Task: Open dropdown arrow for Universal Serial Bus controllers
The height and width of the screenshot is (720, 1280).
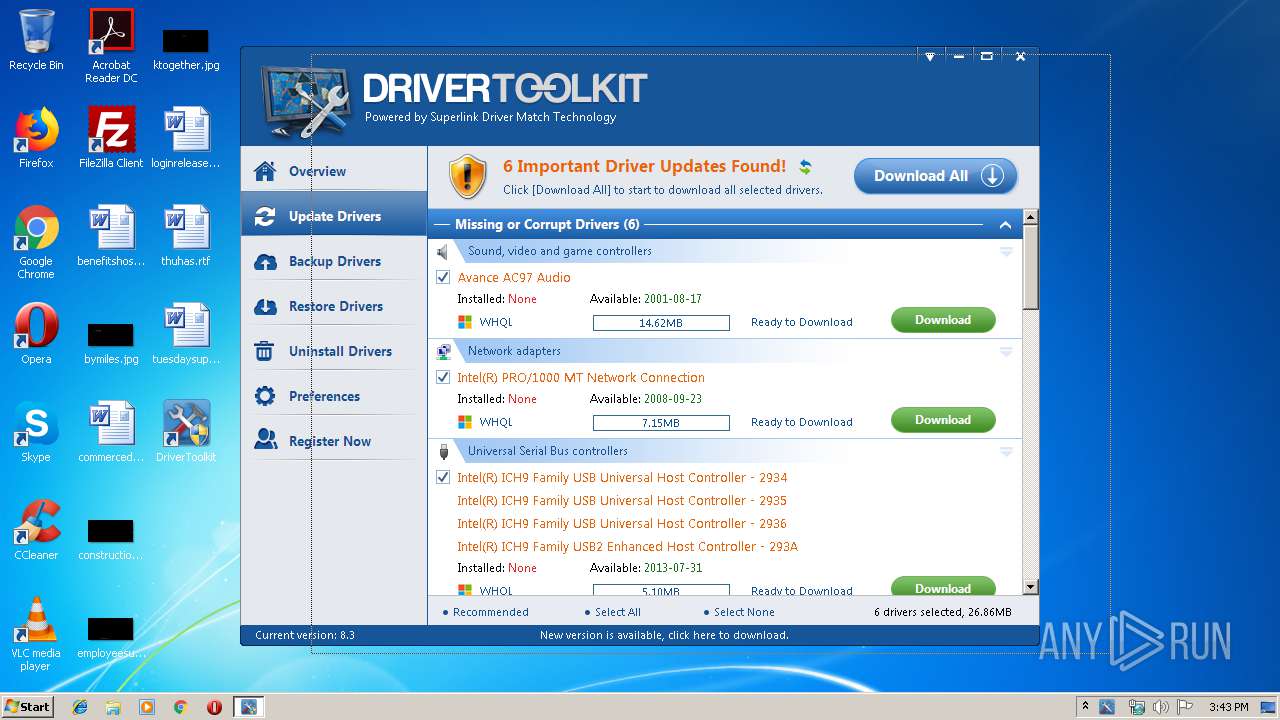Action: (x=1006, y=451)
